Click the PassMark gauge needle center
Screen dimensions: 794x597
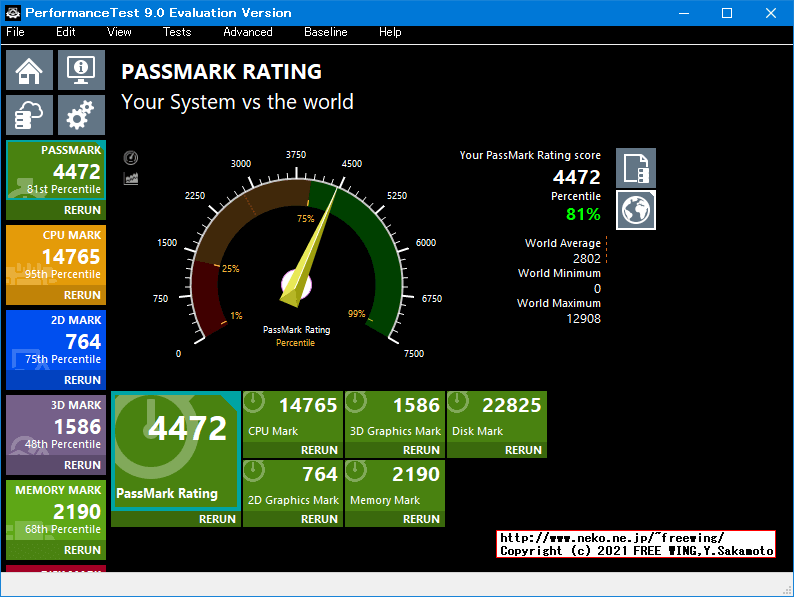coord(297,283)
